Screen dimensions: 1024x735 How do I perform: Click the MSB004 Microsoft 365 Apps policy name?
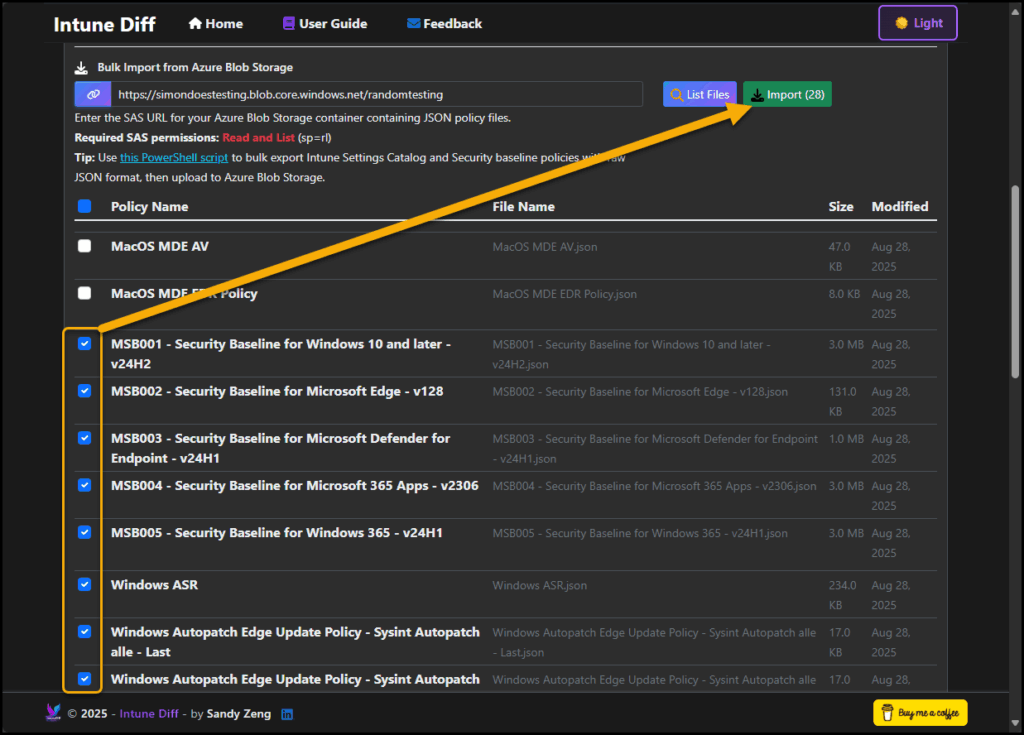coord(295,485)
